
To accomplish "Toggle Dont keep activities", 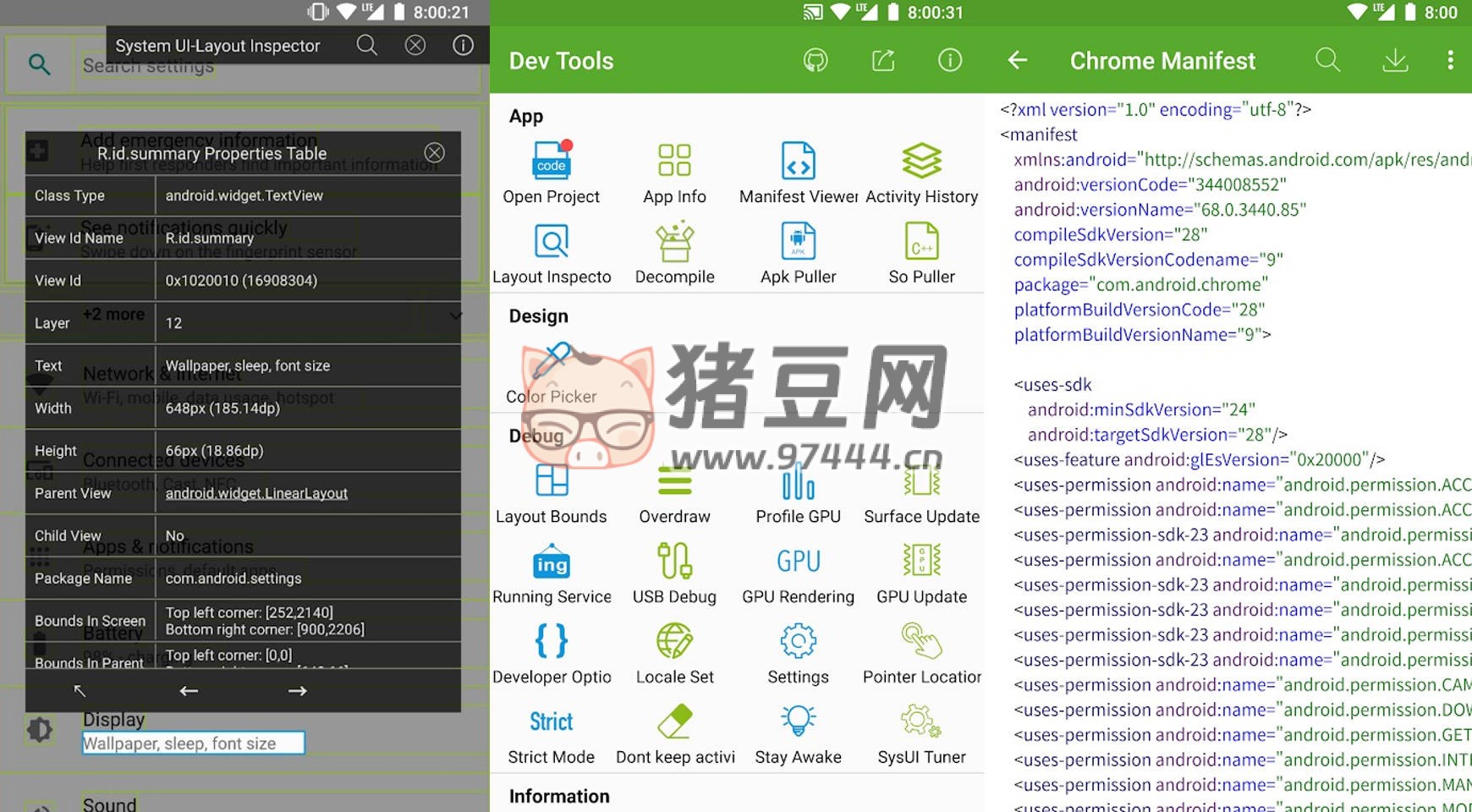I will (674, 735).
